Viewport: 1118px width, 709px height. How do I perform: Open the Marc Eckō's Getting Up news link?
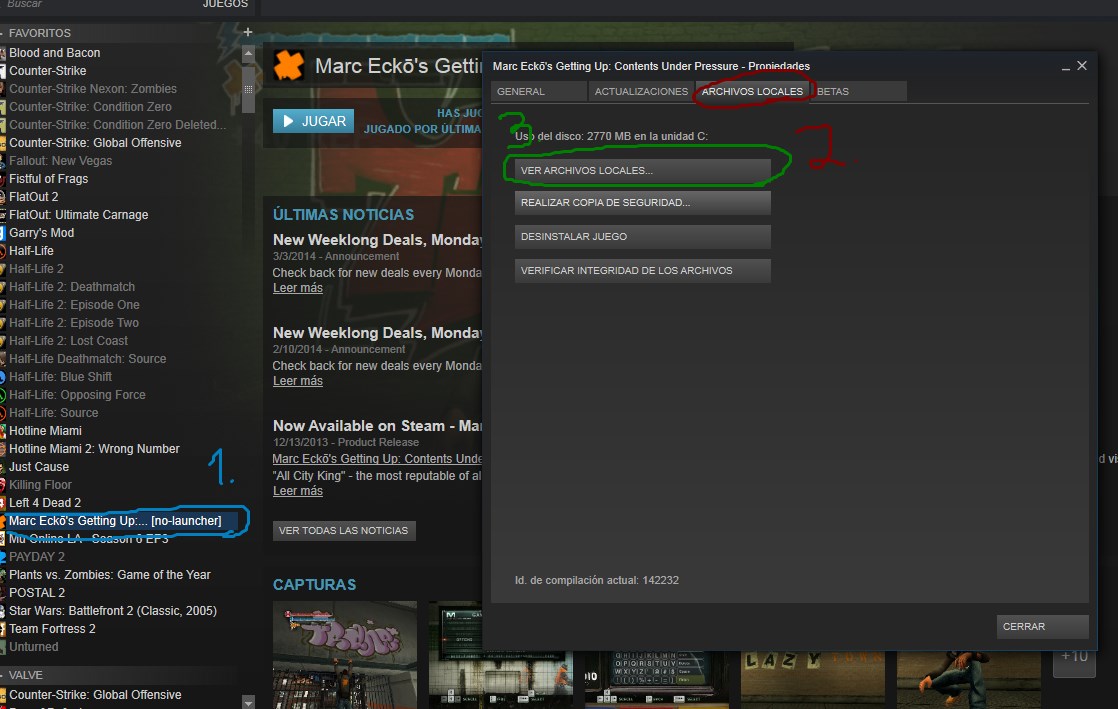(x=377, y=459)
